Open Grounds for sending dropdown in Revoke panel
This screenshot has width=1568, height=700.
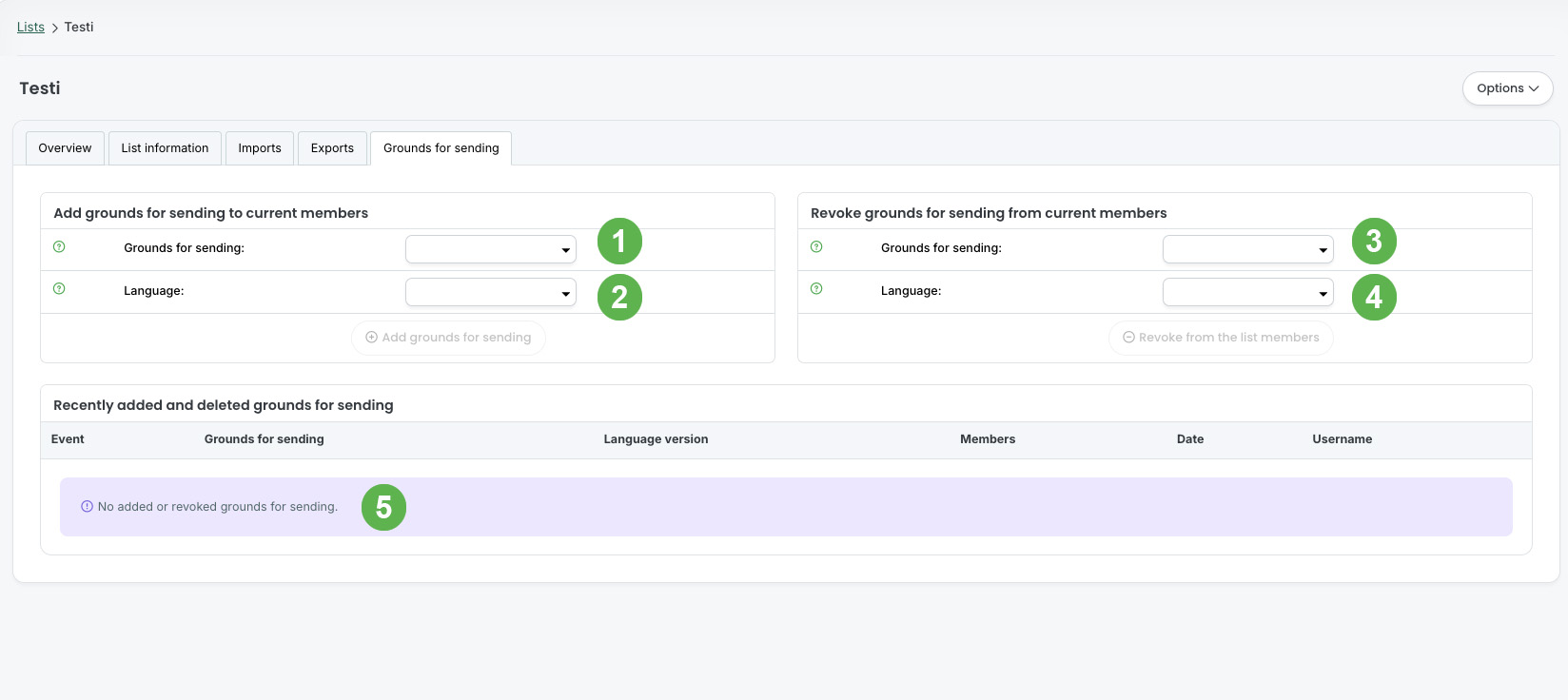coord(1248,249)
